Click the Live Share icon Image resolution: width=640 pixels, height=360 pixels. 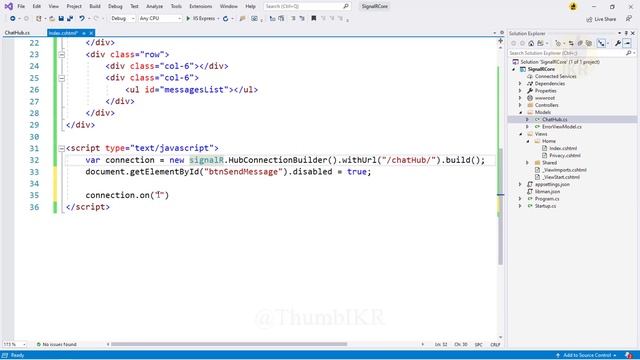click(589, 19)
